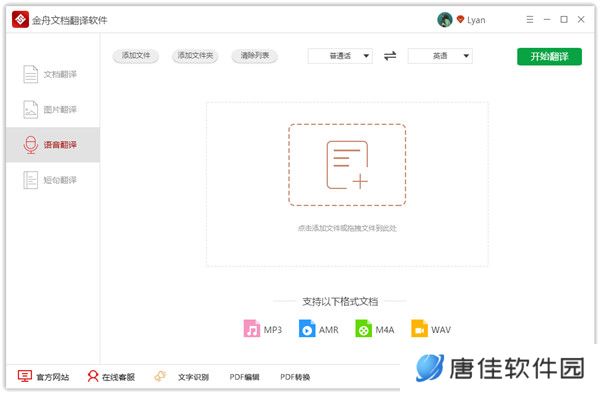Click the 添加文件 add file button
This screenshot has height=394, width=600.
pyautogui.click(x=136, y=56)
